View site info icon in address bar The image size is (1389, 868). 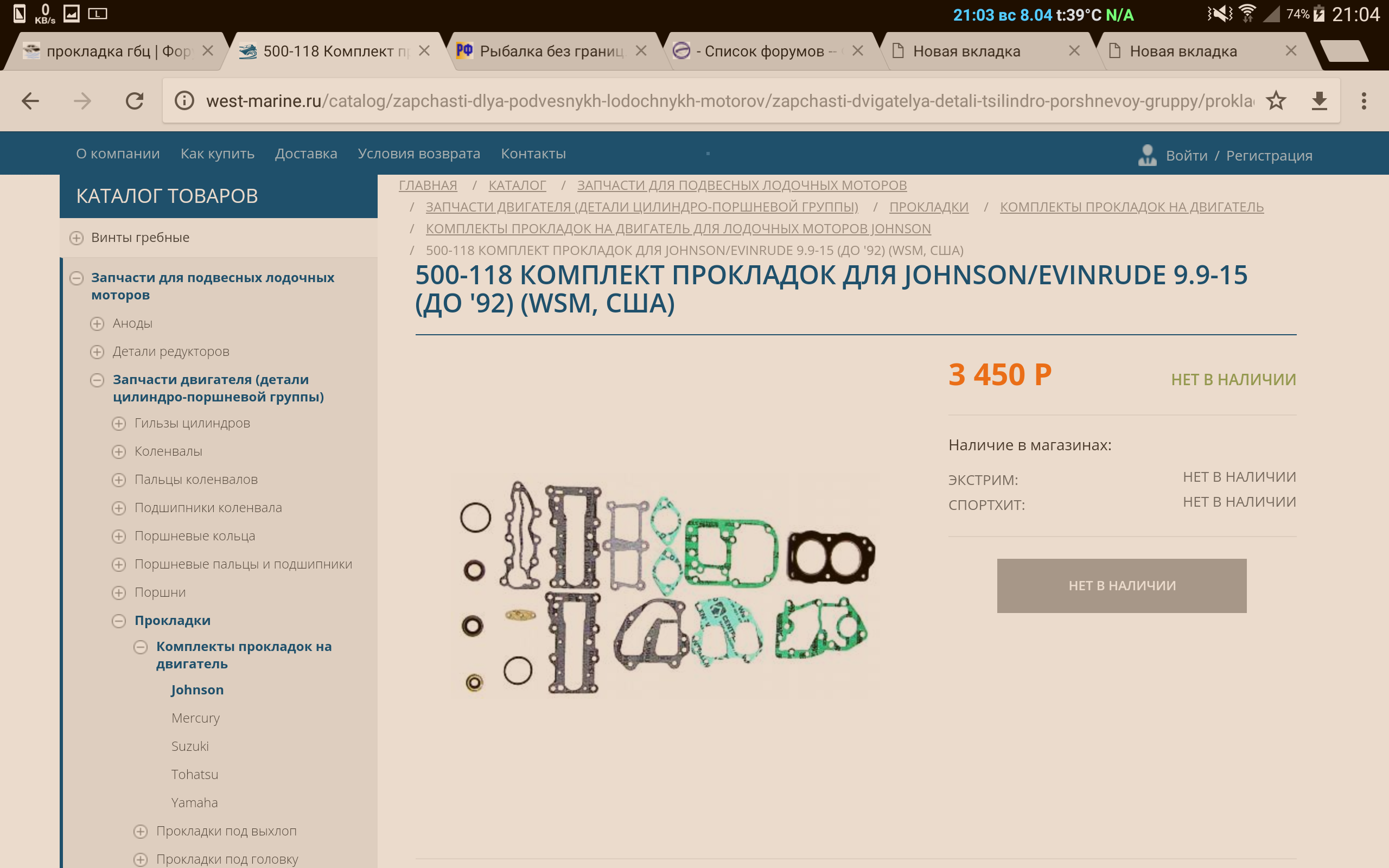(184, 101)
